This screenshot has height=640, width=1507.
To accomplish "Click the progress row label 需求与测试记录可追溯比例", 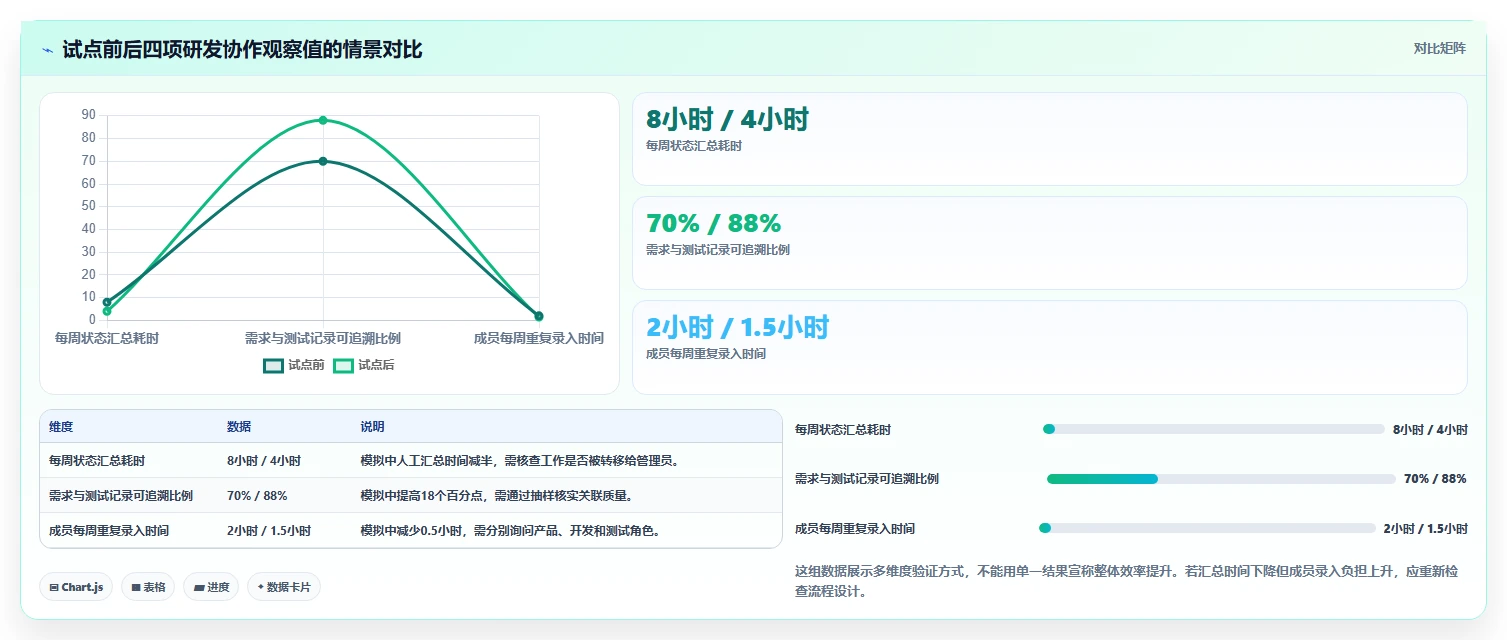I will [x=867, y=479].
